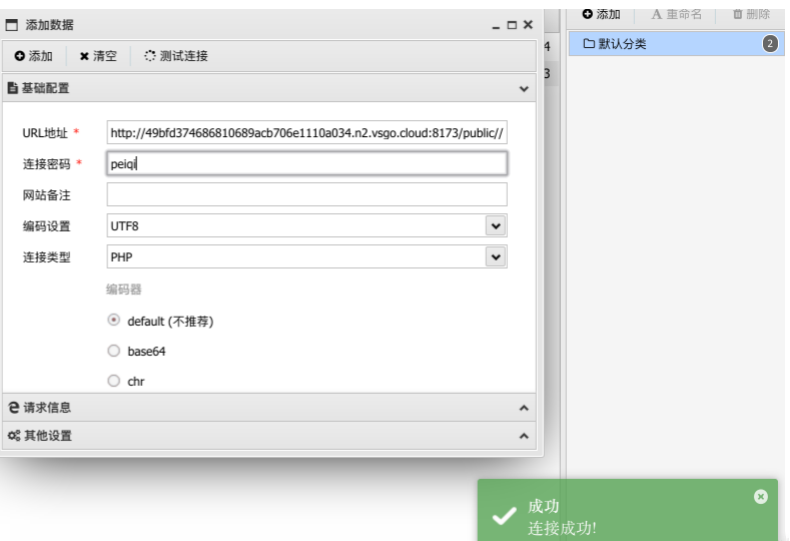Click the checkmark icon in the success toast

click(x=504, y=515)
